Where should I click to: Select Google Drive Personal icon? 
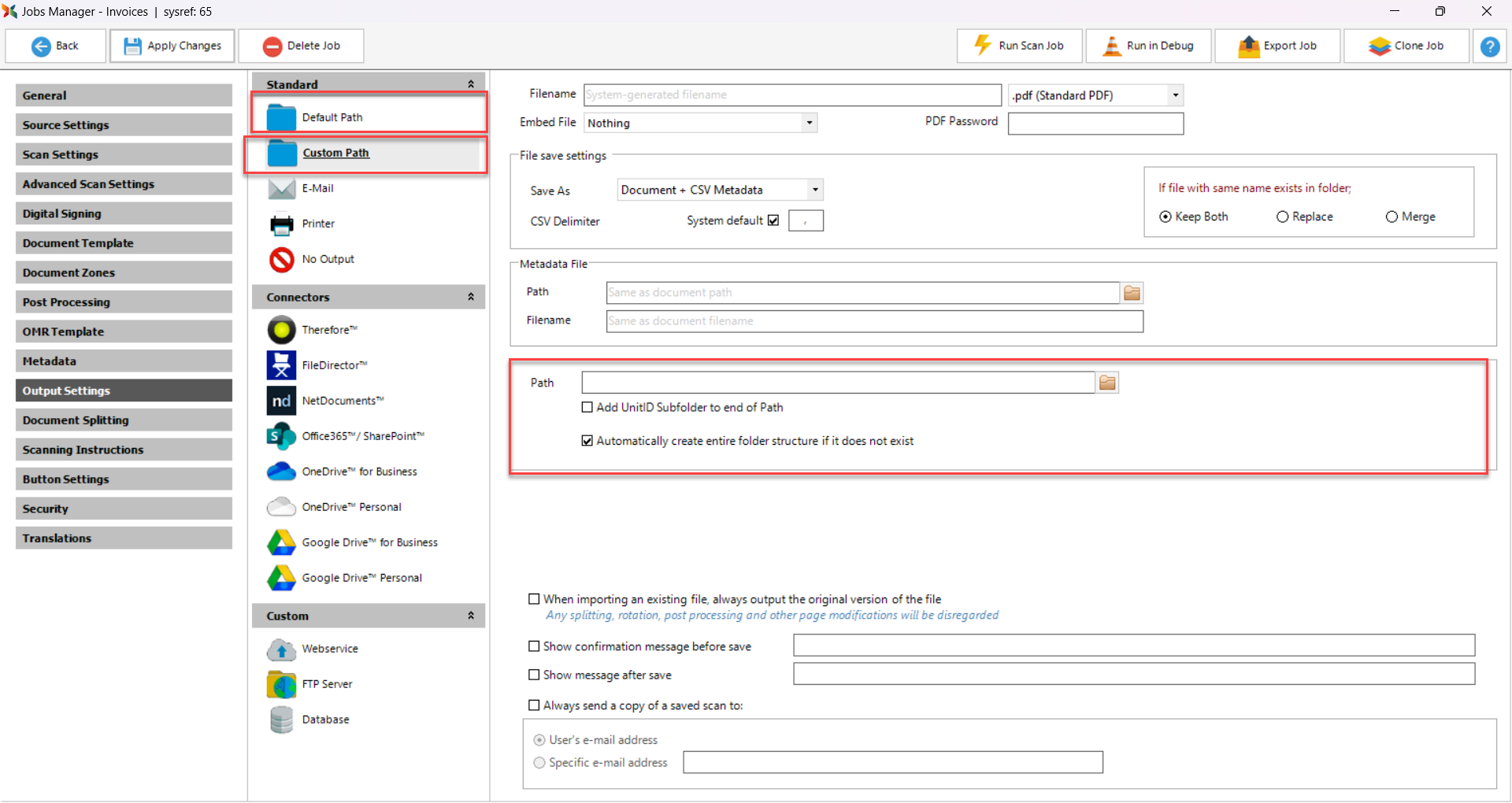click(x=281, y=578)
